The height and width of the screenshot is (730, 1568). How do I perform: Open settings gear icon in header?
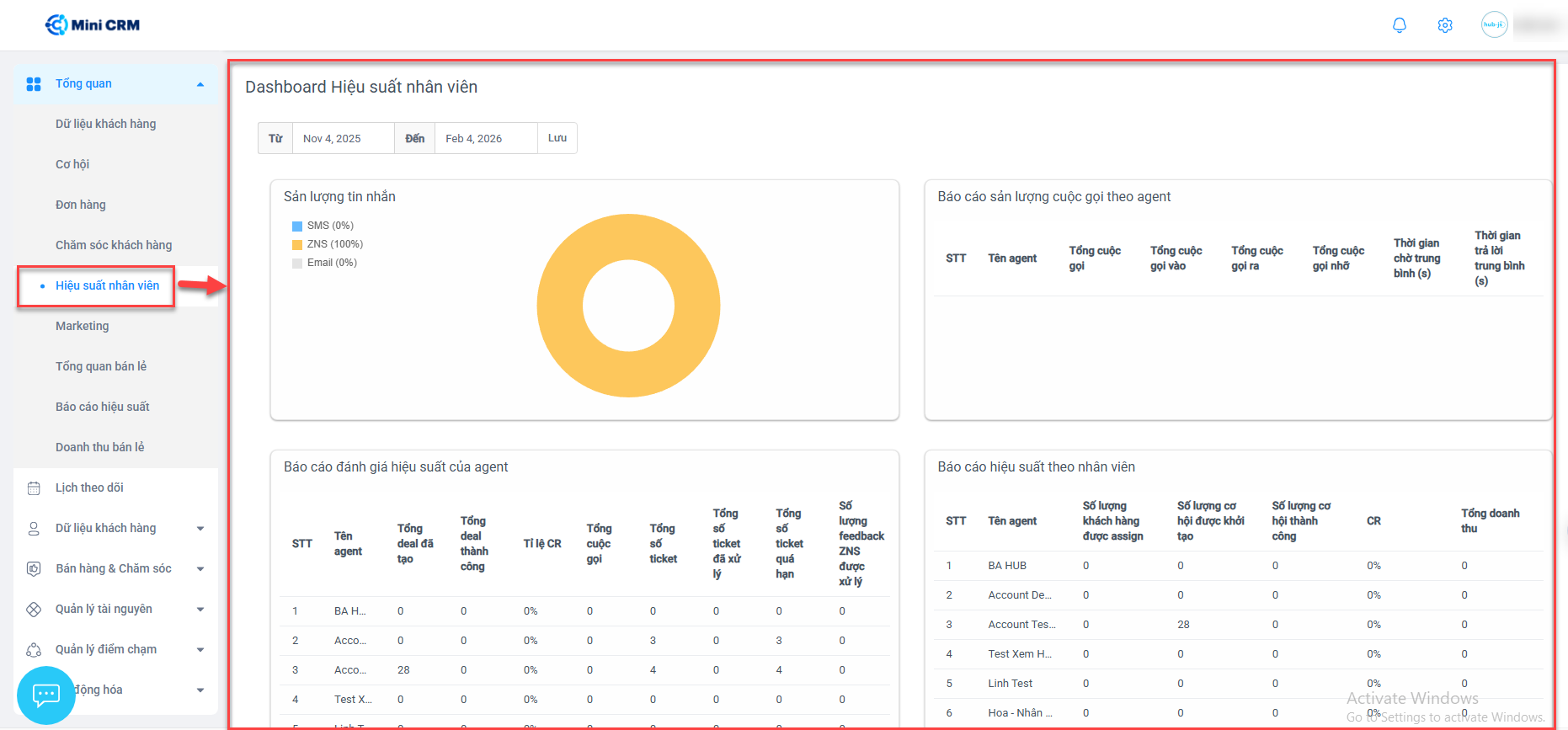[x=1444, y=25]
